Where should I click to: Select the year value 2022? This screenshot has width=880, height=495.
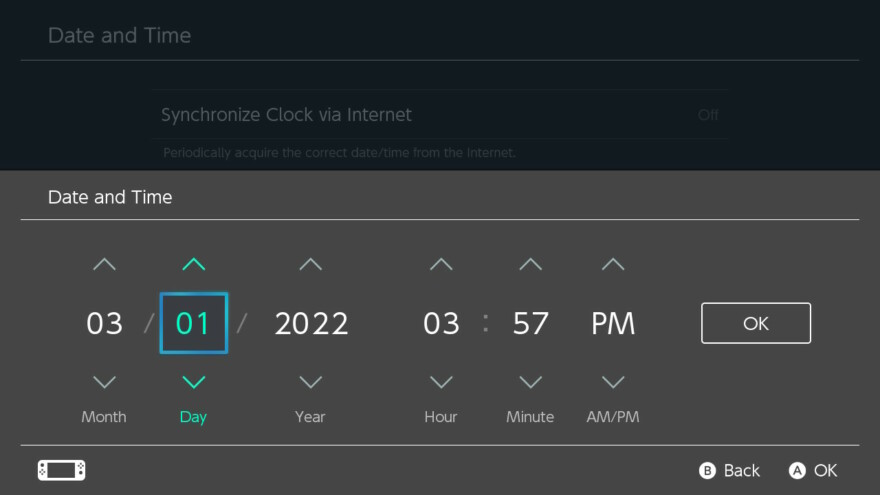311,323
